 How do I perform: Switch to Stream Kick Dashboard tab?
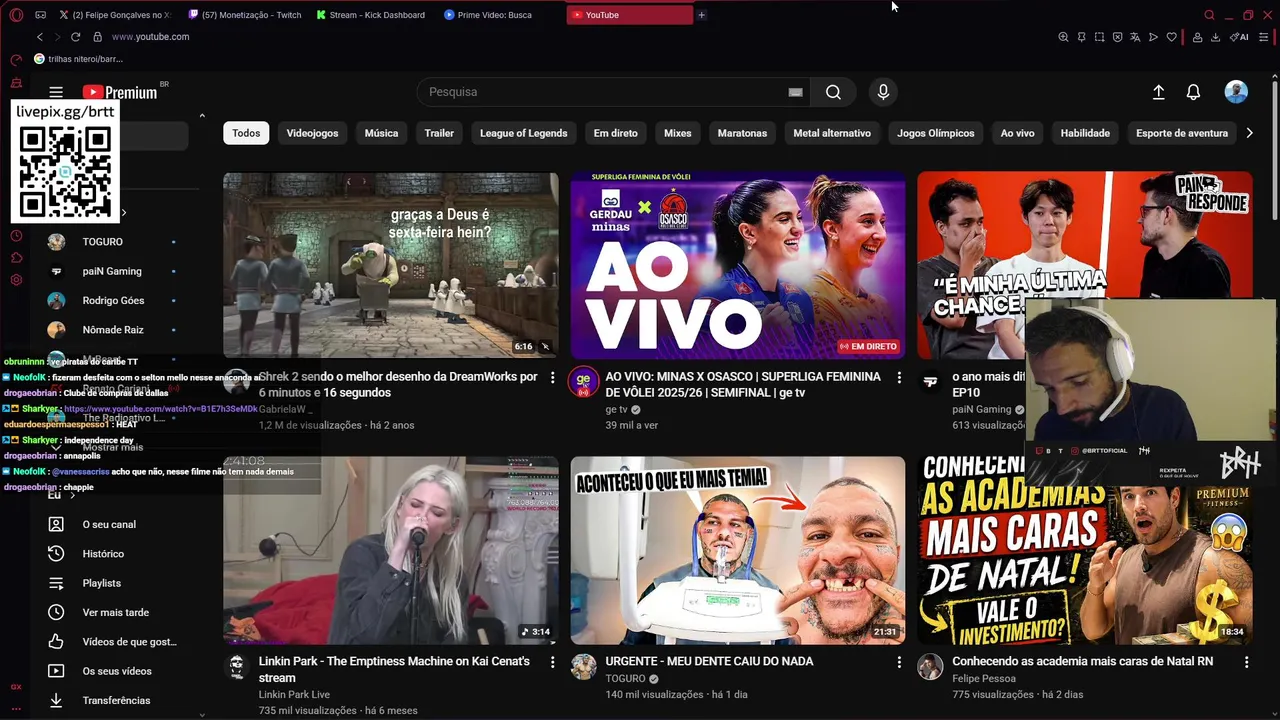pyautogui.click(x=372, y=15)
